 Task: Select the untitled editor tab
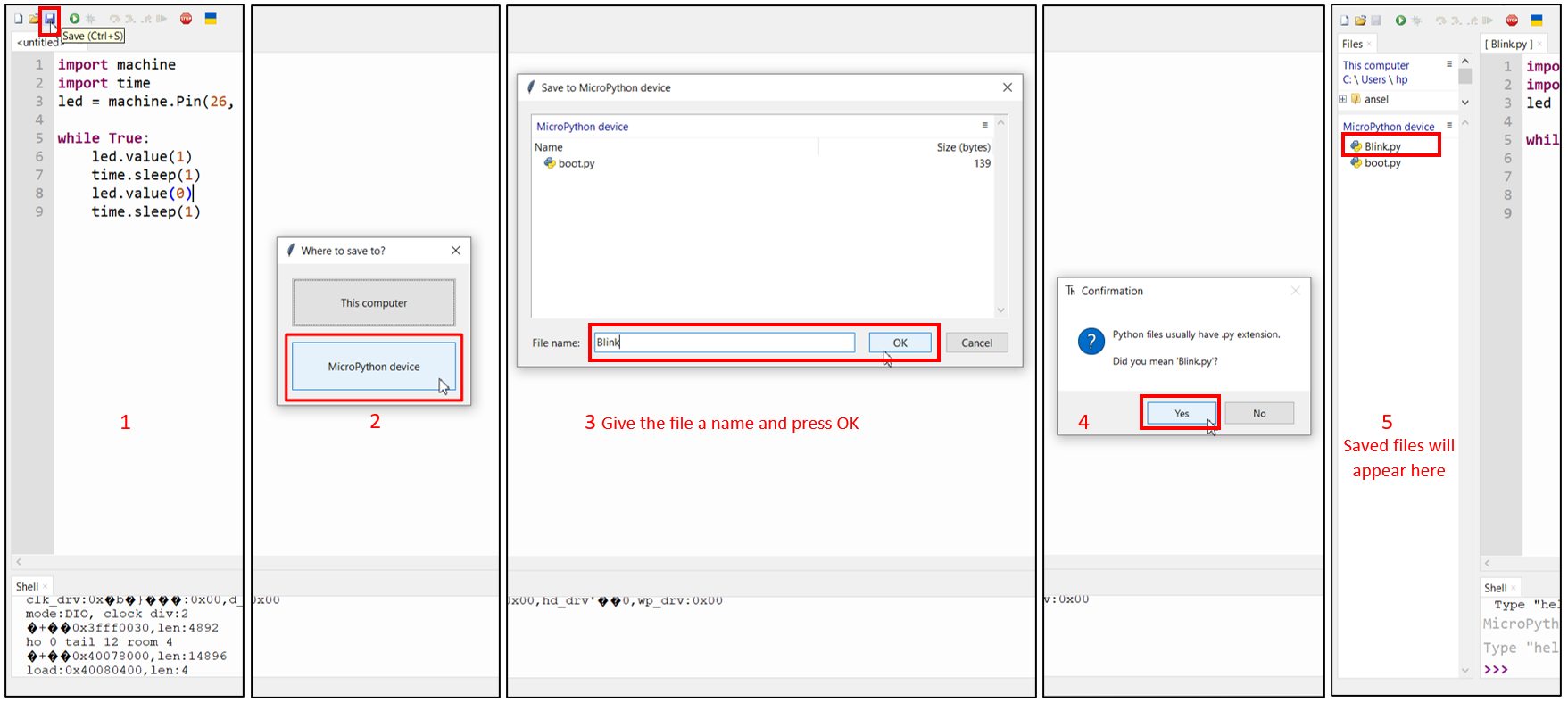(x=37, y=42)
